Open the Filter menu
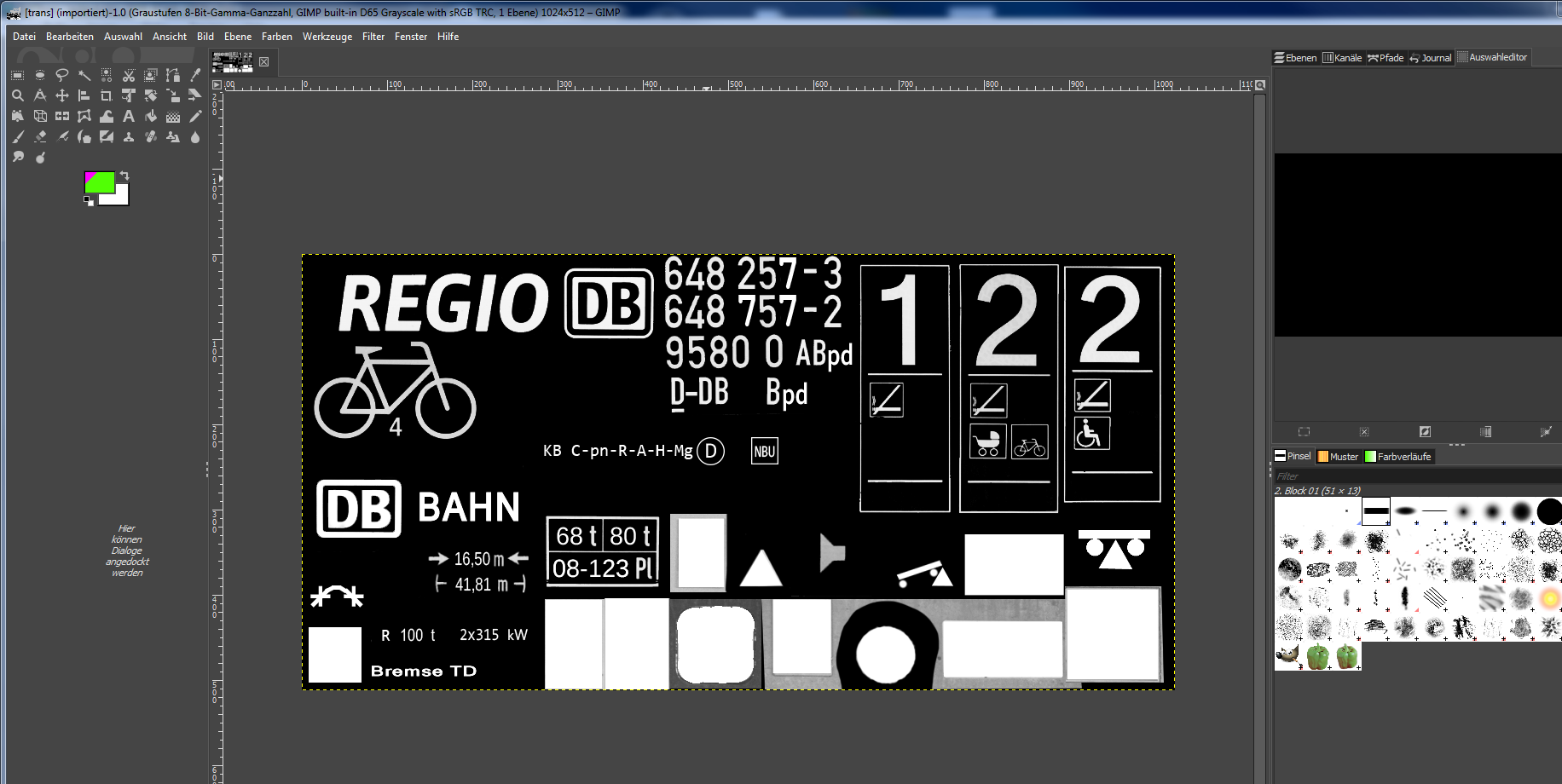This screenshot has width=1562, height=784. 373,37
